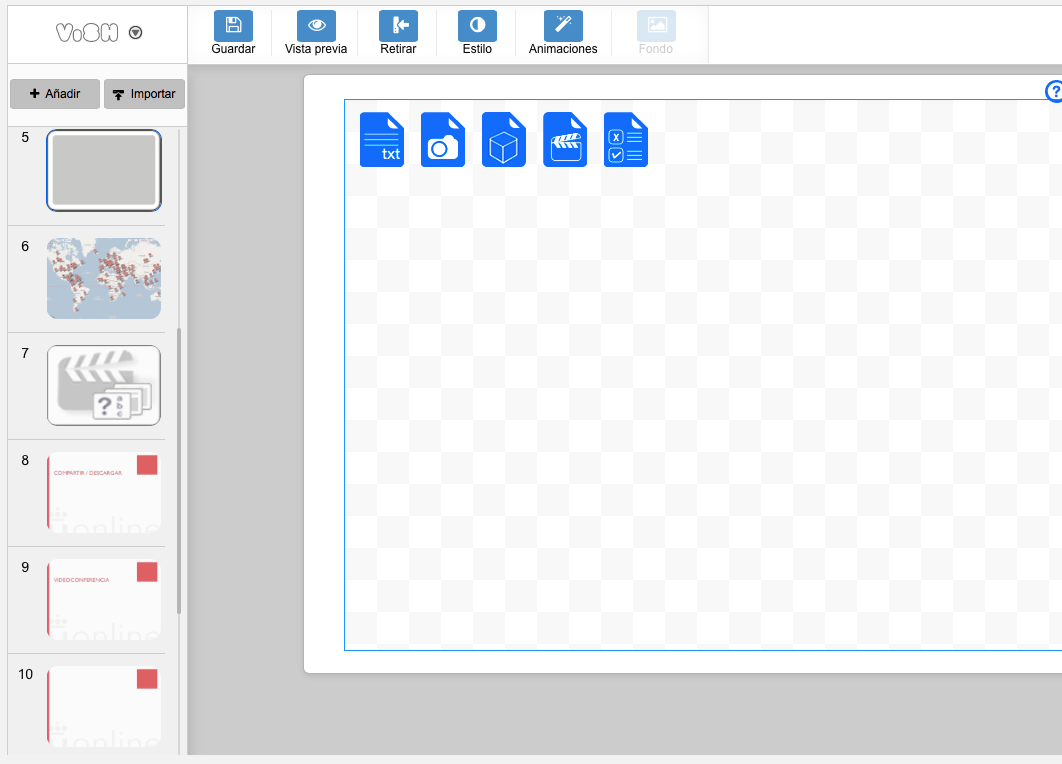Click the Retirar toolbar icon

398,26
